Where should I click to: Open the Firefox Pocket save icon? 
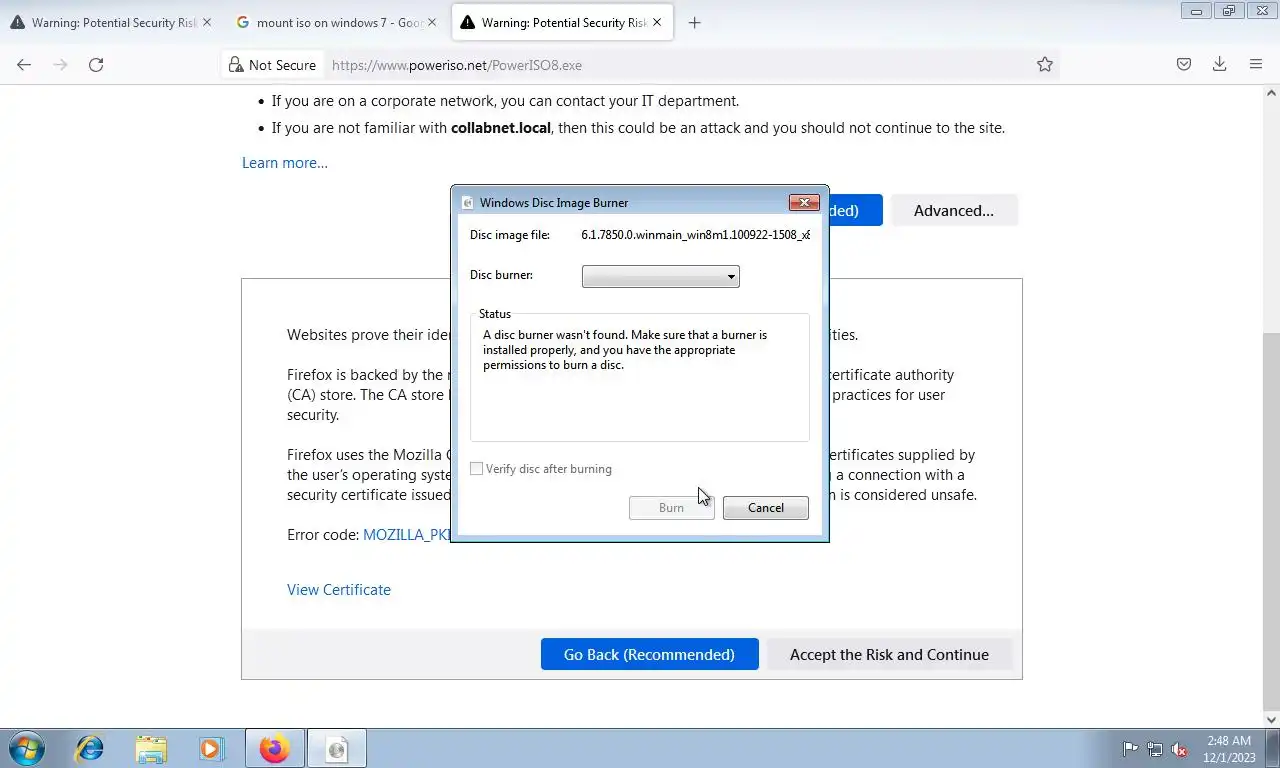[x=1183, y=65]
